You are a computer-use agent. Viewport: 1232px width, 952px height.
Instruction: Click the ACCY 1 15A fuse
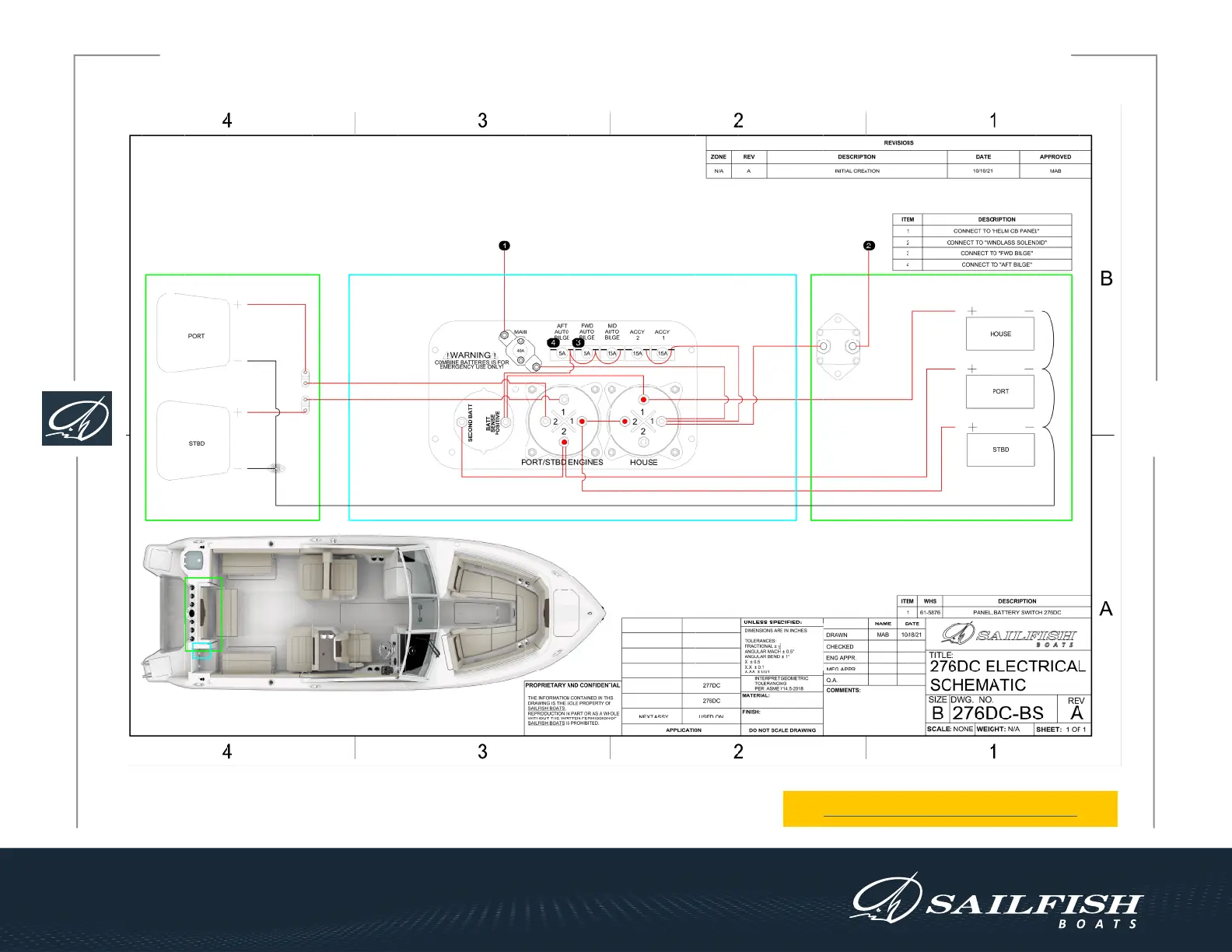(x=662, y=353)
